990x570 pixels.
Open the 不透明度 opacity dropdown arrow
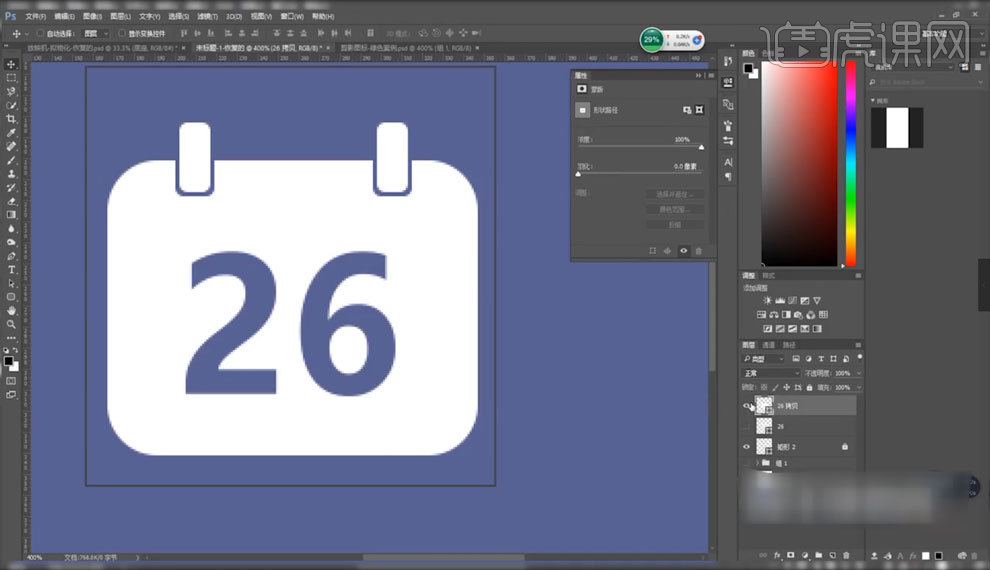[859, 373]
